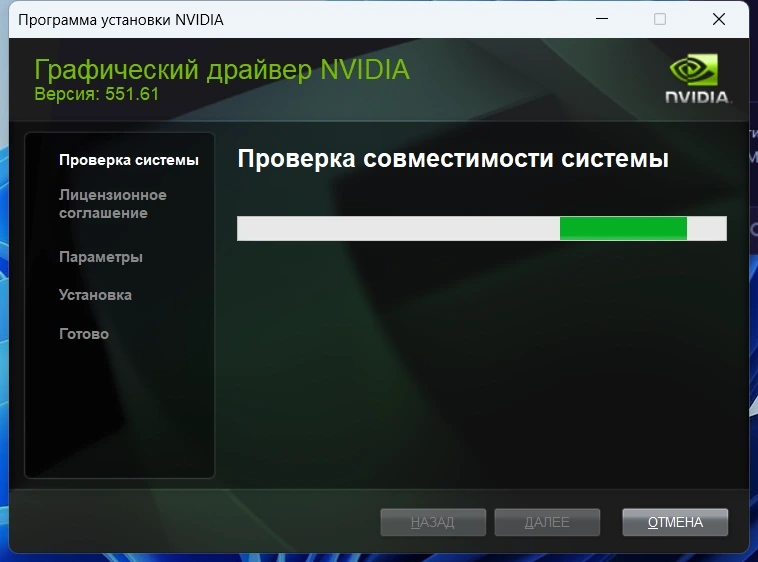Click the ОТМЕНА cancel button
Image resolution: width=758 pixels, height=562 pixels.
point(675,522)
